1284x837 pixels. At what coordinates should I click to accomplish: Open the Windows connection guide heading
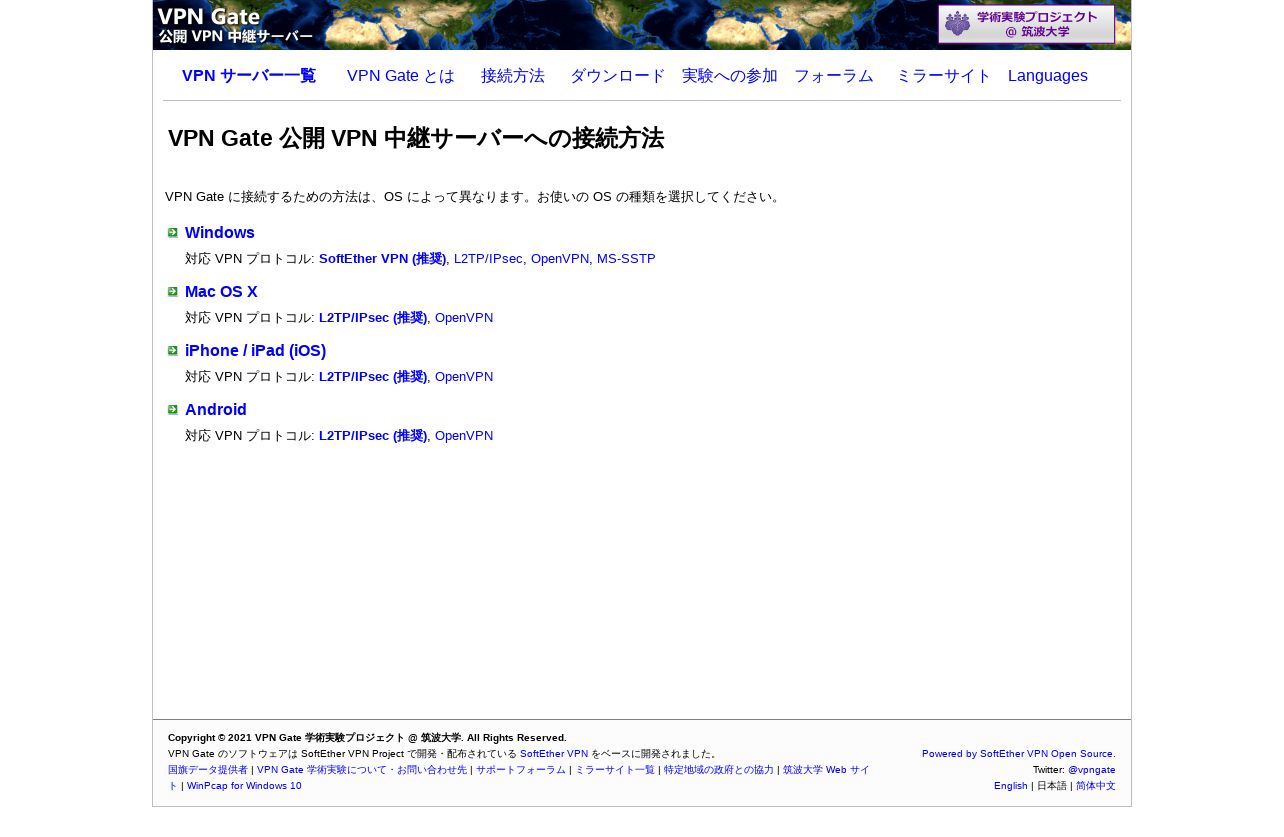click(x=220, y=233)
